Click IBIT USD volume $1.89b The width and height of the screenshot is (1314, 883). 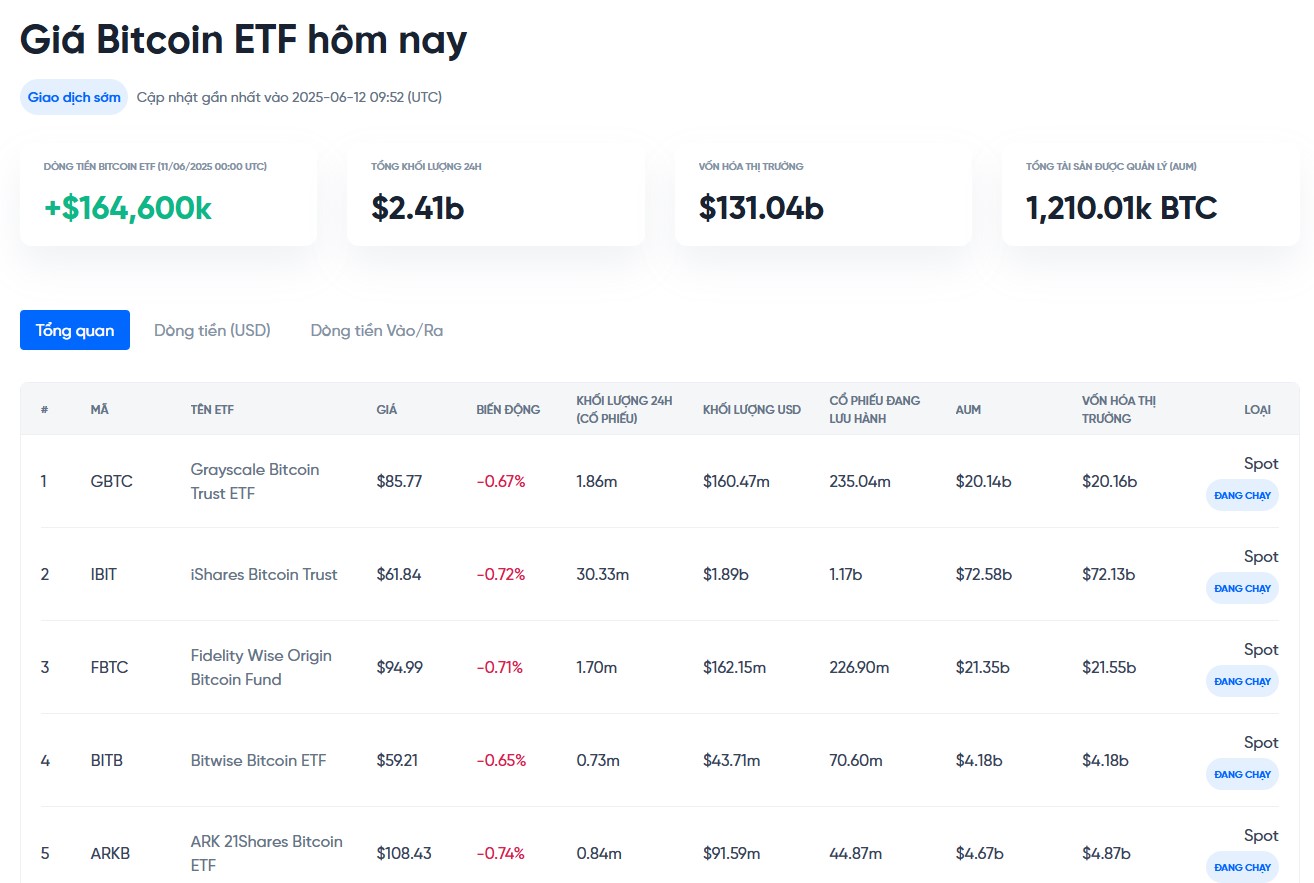click(x=726, y=574)
